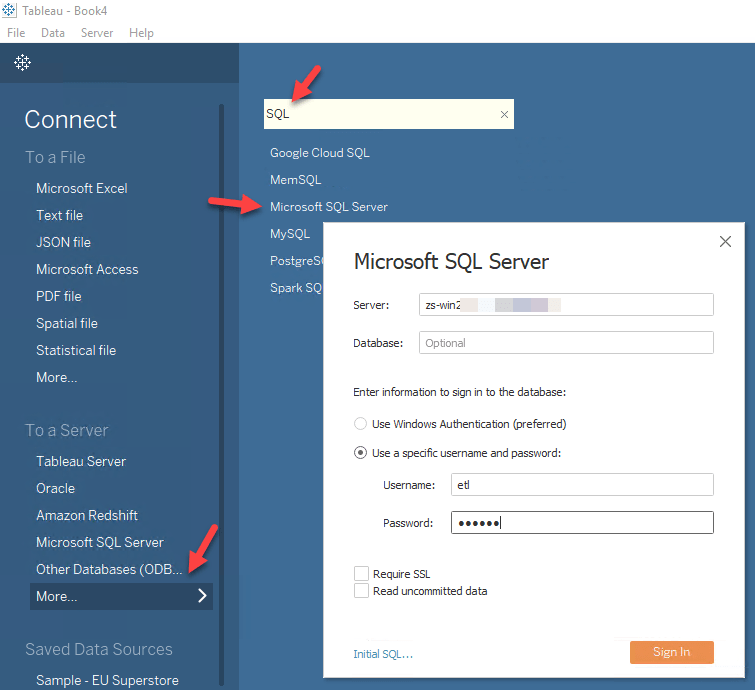Connect to a Text file
Image resolution: width=755 pixels, height=690 pixels.
60,215
